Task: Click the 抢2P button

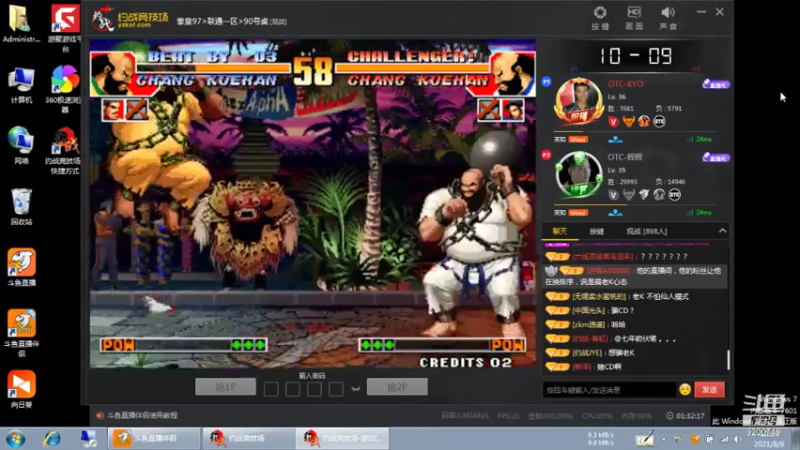Action: tap(397, 387)
